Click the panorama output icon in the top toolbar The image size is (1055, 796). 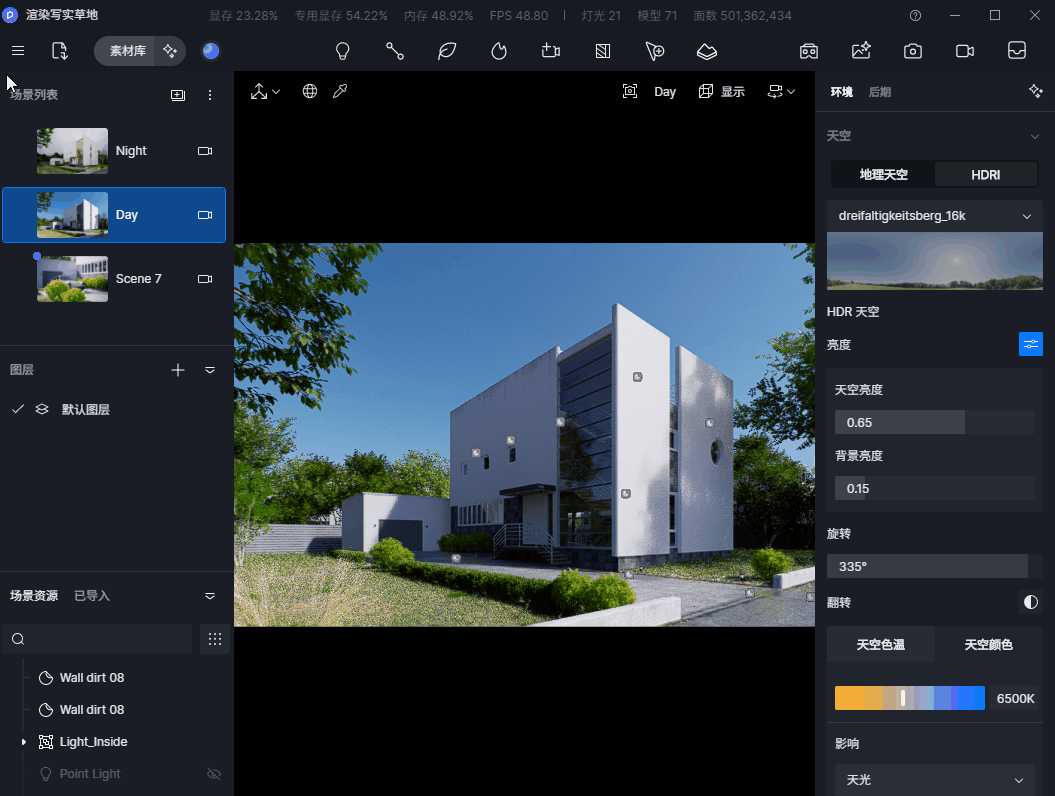(1017, 51)
